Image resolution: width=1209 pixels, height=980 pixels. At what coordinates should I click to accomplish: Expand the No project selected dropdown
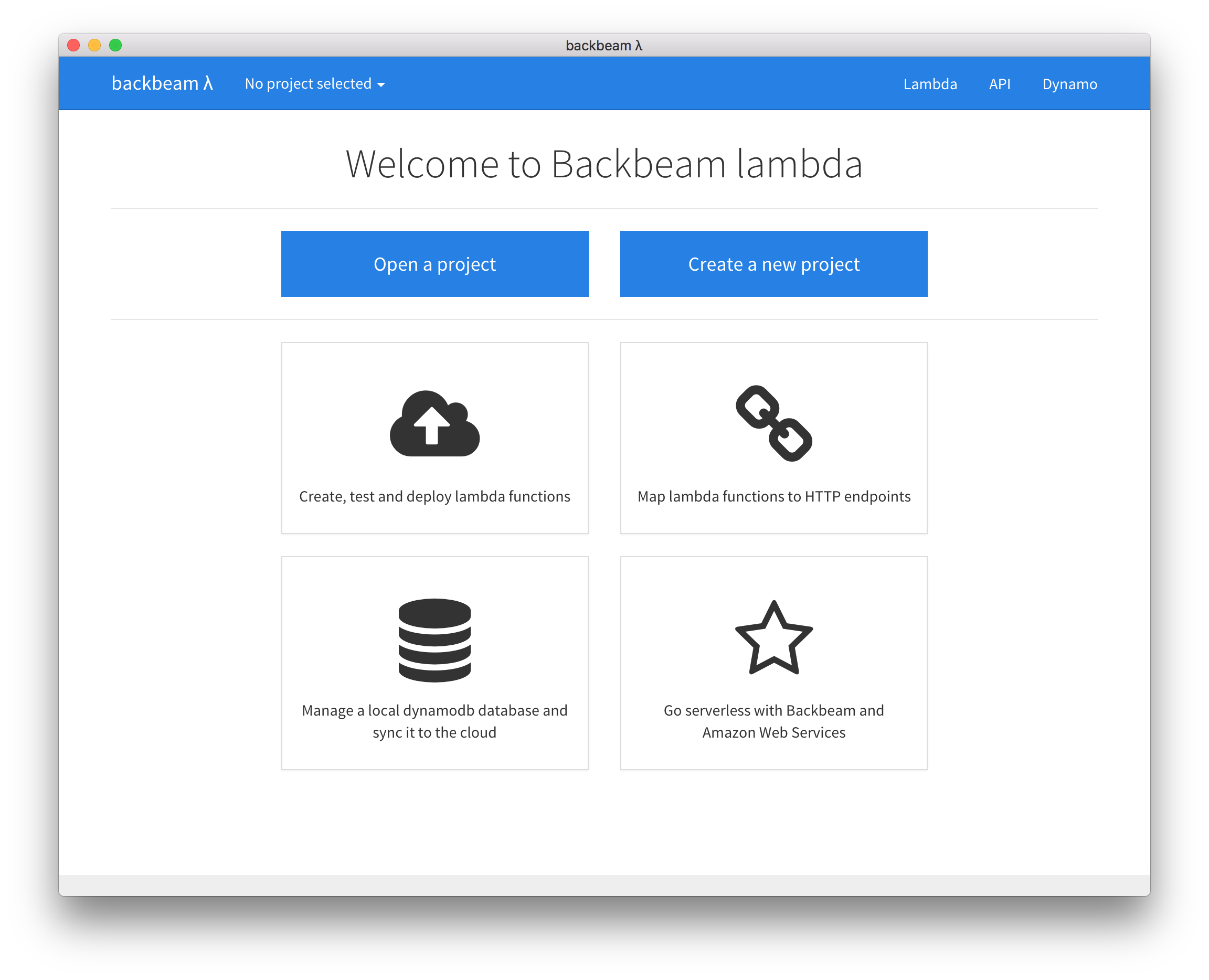[x=309, y=83]
